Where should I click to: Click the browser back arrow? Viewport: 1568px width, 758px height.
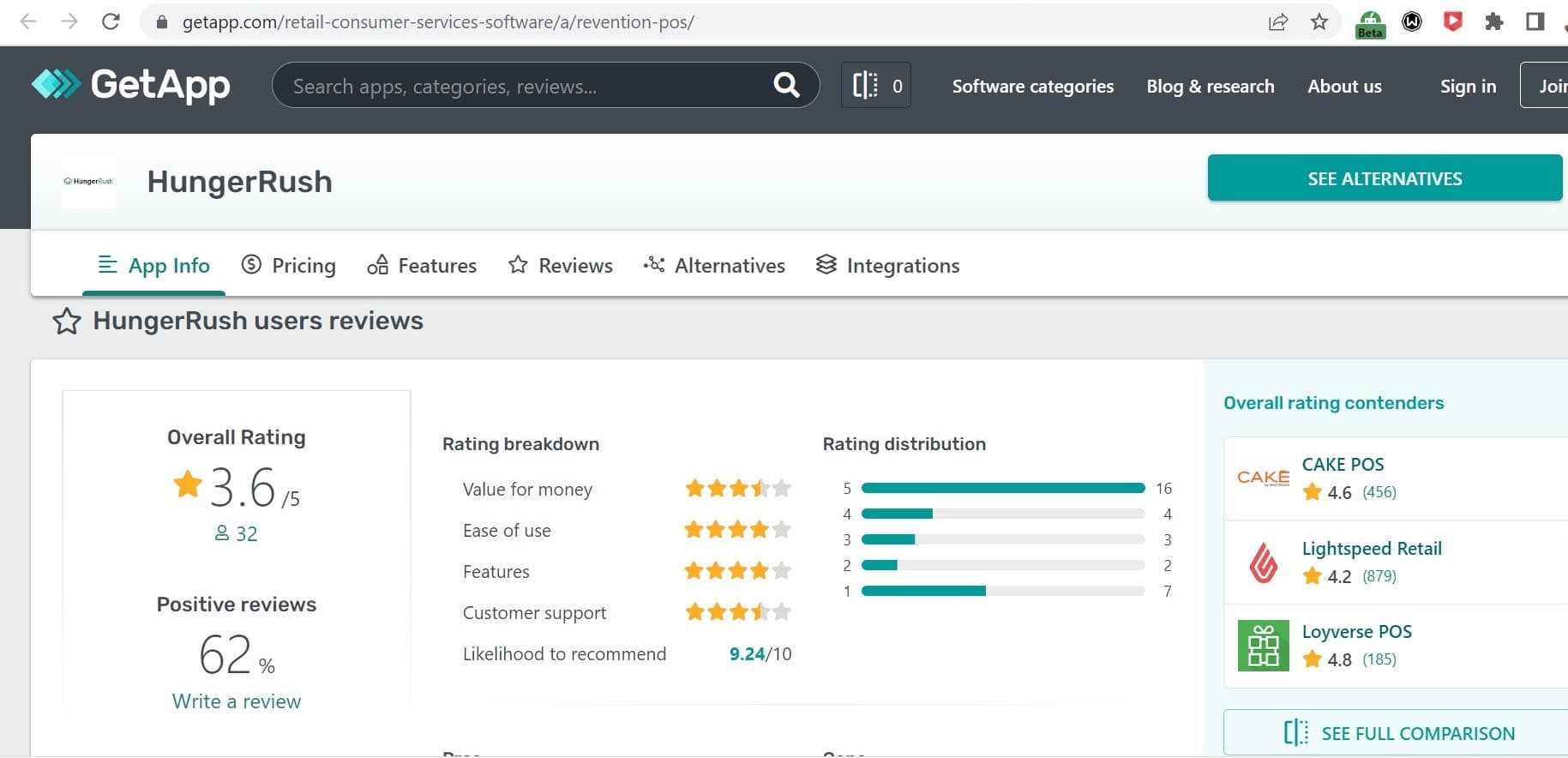(x=28, y=21)
